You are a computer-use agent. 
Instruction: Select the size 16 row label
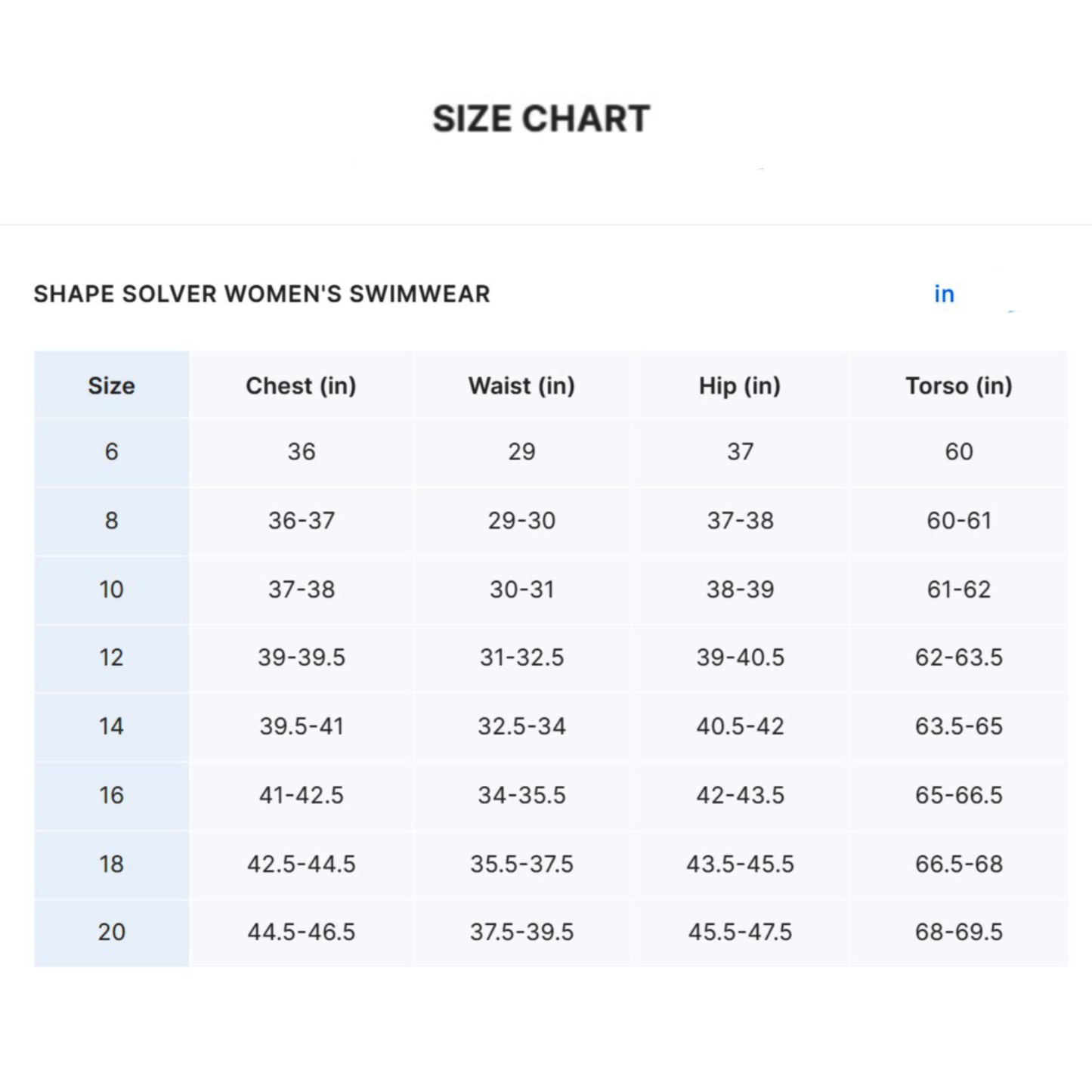(x=111, y=795)
